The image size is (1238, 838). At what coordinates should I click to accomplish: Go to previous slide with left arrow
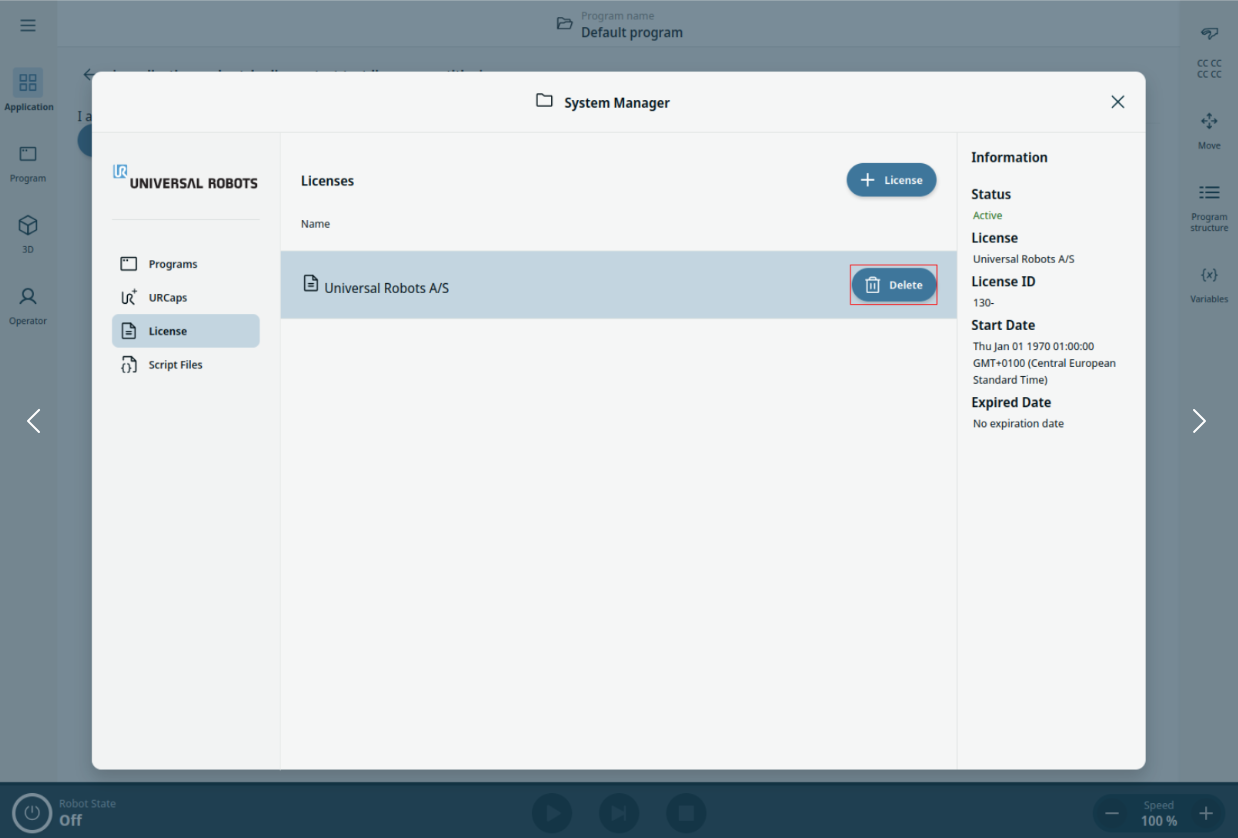(34, 421)
